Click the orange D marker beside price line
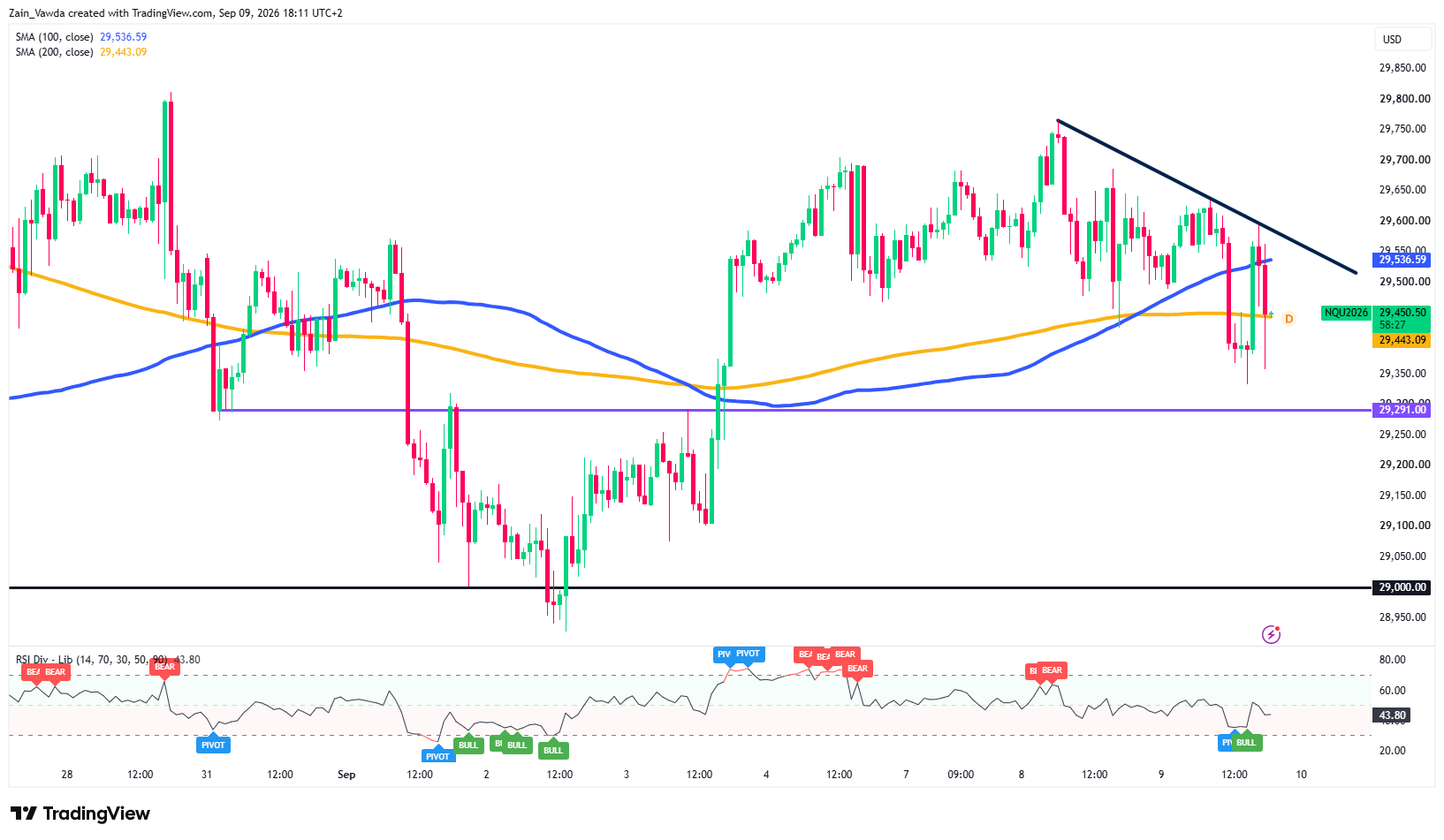This screenshot has width=1444, height=840. coord(1288,319)
